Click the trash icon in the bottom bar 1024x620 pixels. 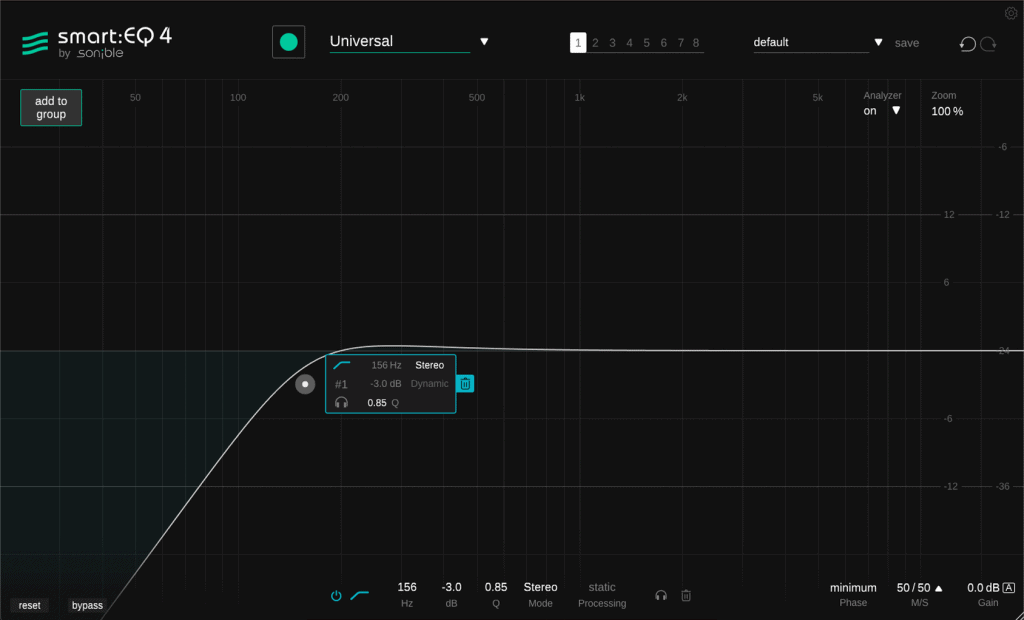(x=685, y=595)
